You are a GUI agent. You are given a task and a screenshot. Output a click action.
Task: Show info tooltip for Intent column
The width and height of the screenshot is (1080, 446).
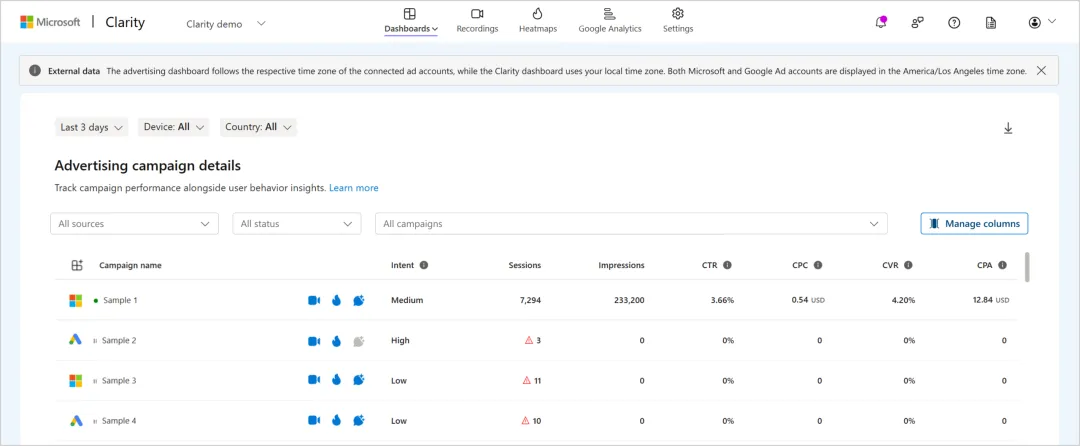pos(424,265)
